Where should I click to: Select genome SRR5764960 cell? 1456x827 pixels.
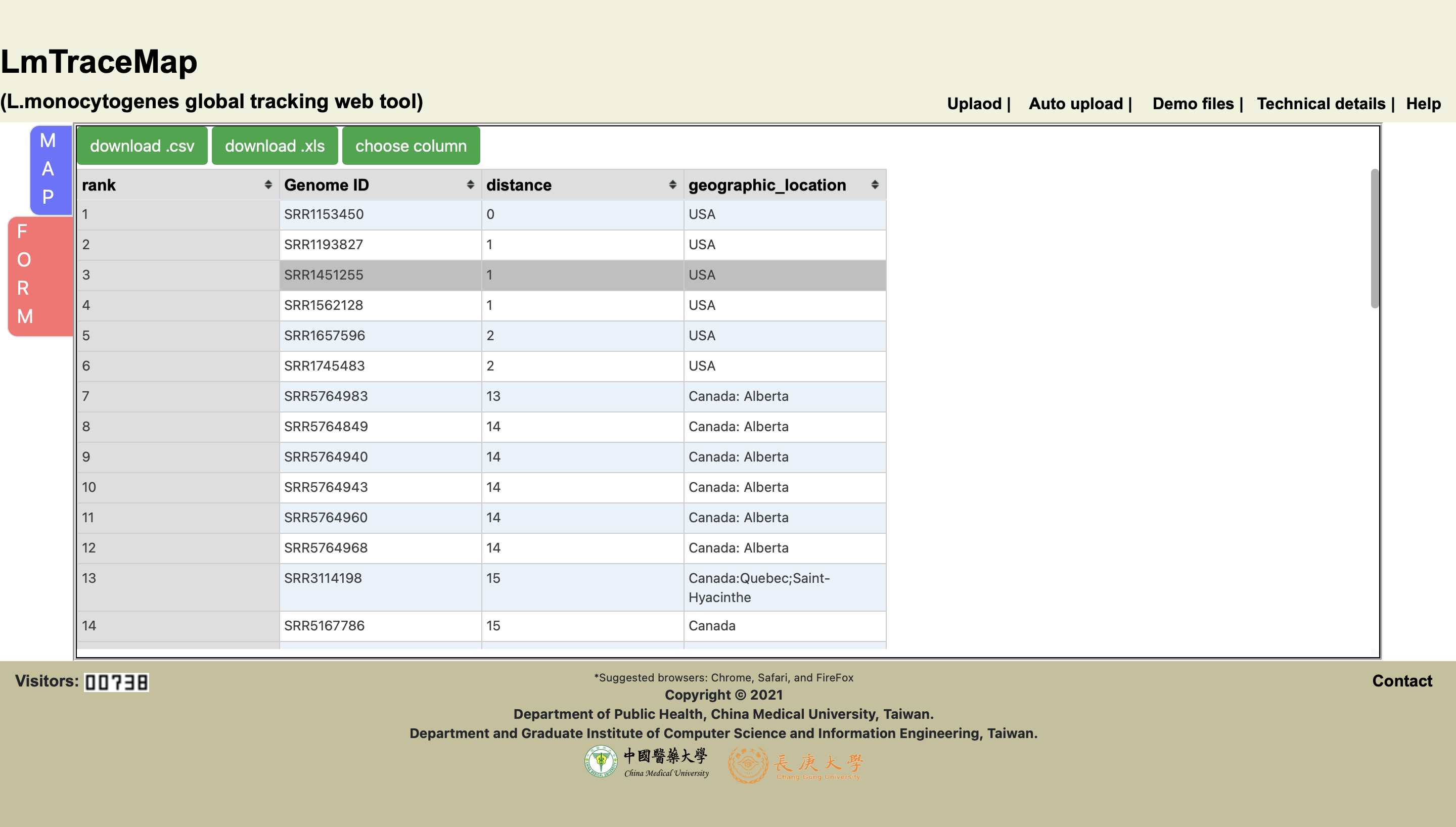(380, 518)
